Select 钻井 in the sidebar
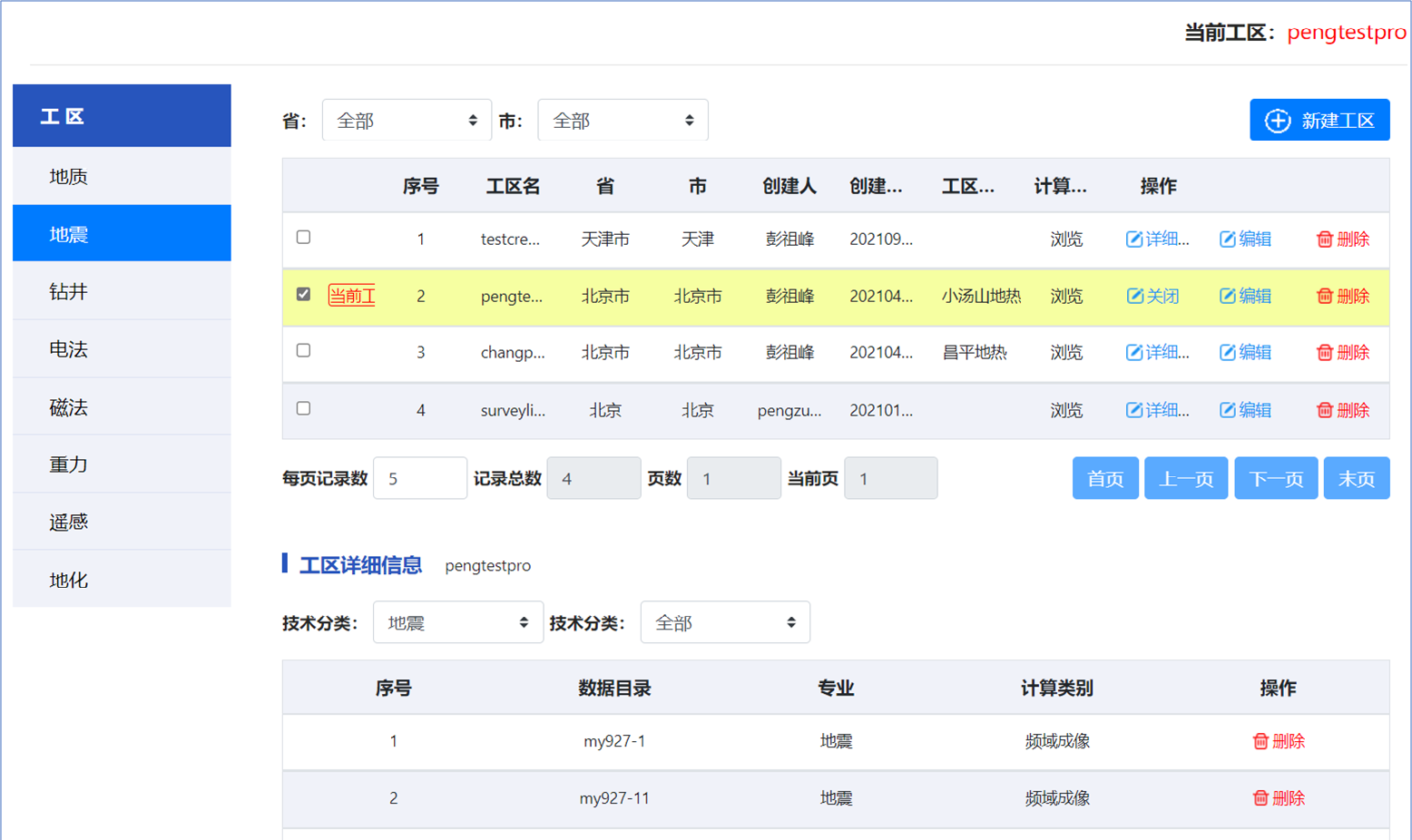1412x840 pixels. tap(122, 291)
